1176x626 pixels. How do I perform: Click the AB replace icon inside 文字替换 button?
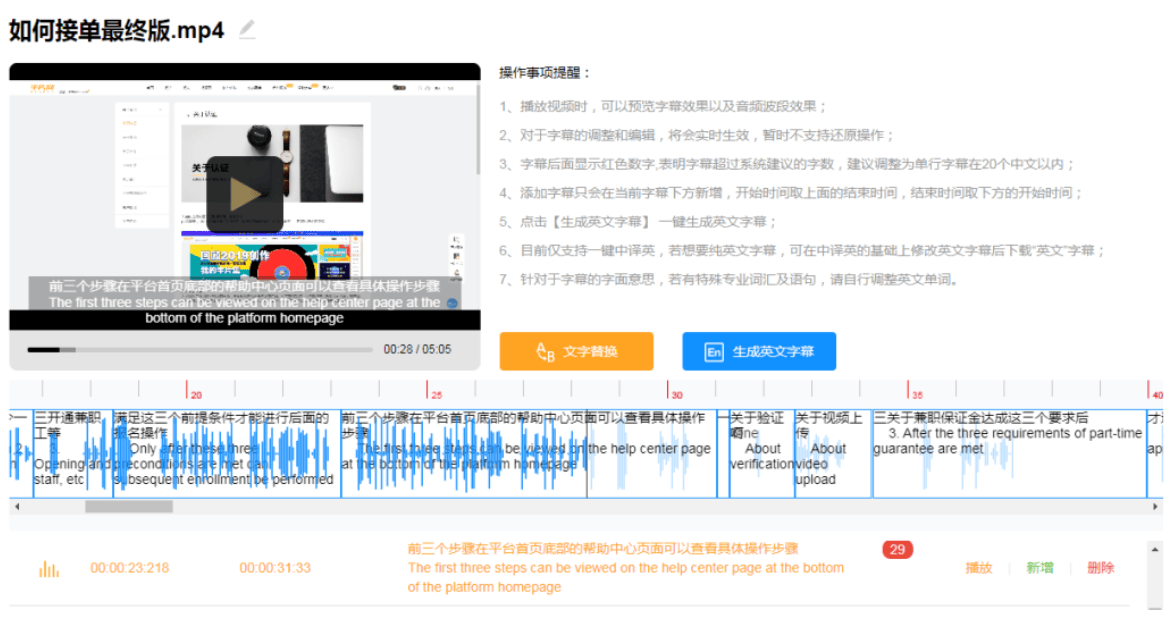coord(545,352)
